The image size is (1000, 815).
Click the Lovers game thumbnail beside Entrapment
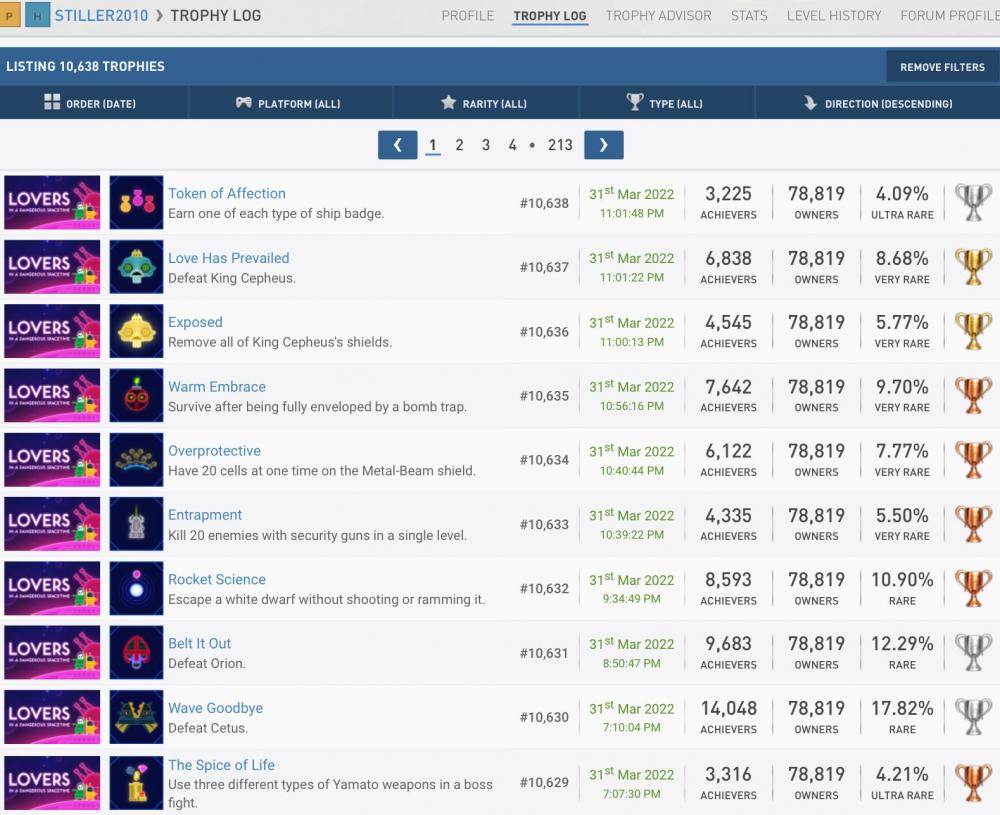[52, 525]
